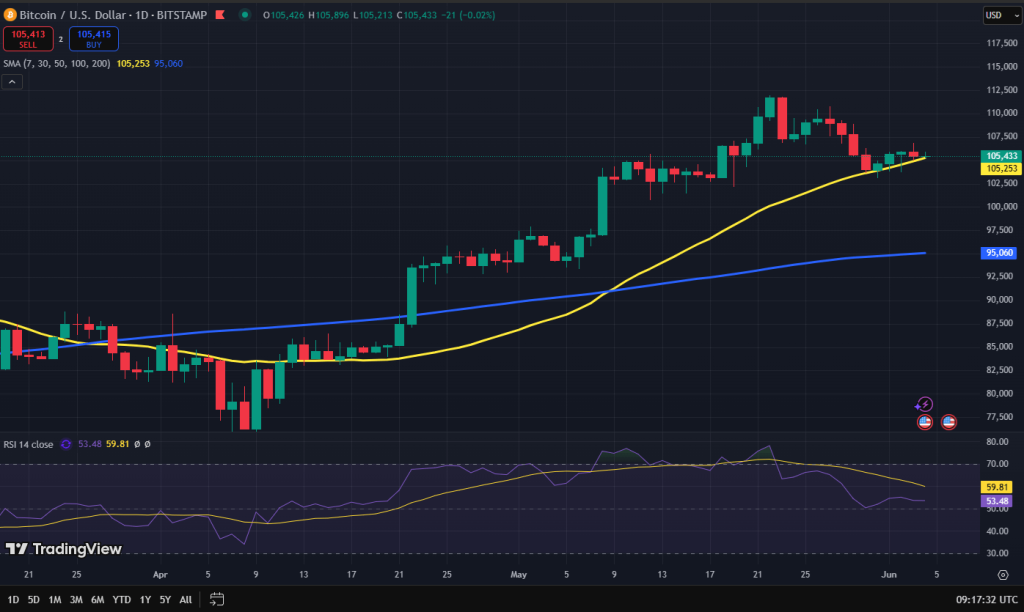The height and width of the screenshot is (612, 1024).
Task: Click the yellow 59.81 RSI axis label
Action: pyautogui.click(x=997, y=487)
